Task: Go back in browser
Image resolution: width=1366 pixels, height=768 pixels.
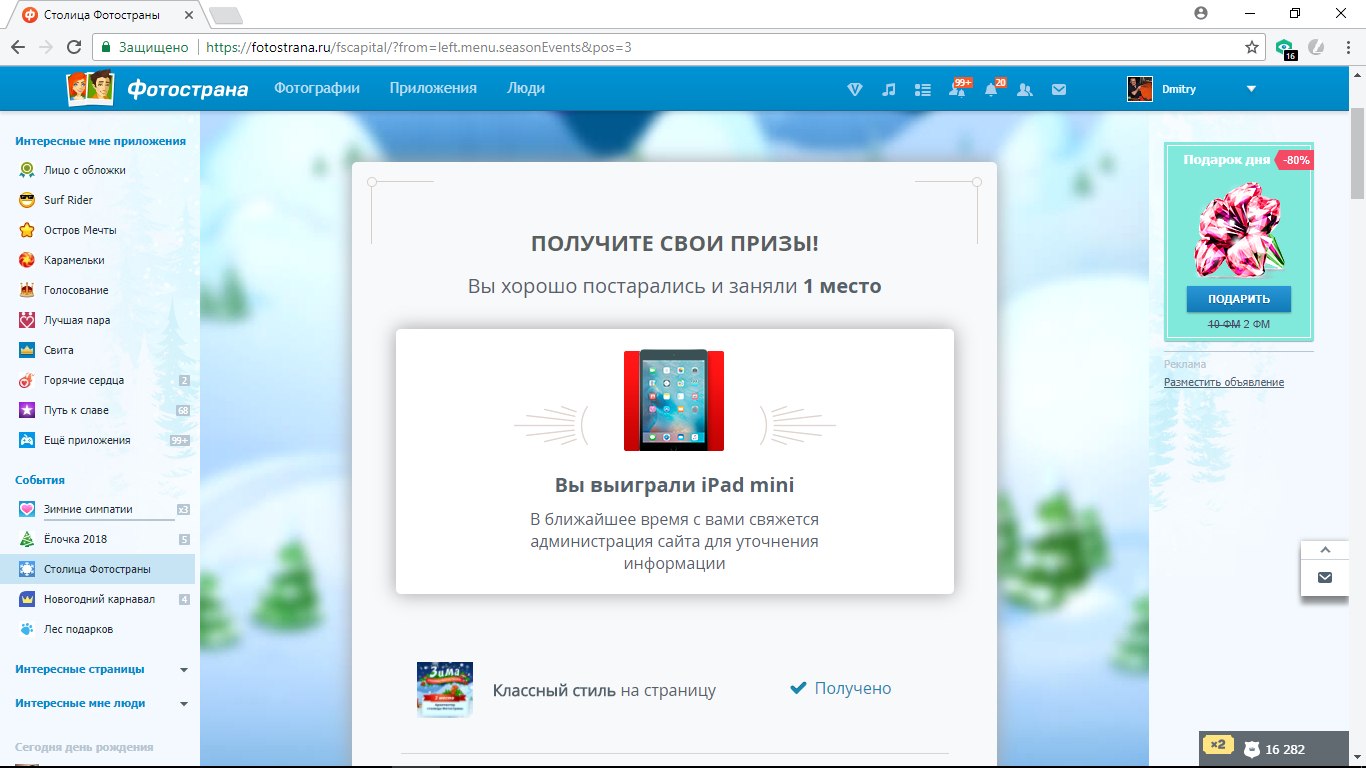Action: (x=18, y=47)
